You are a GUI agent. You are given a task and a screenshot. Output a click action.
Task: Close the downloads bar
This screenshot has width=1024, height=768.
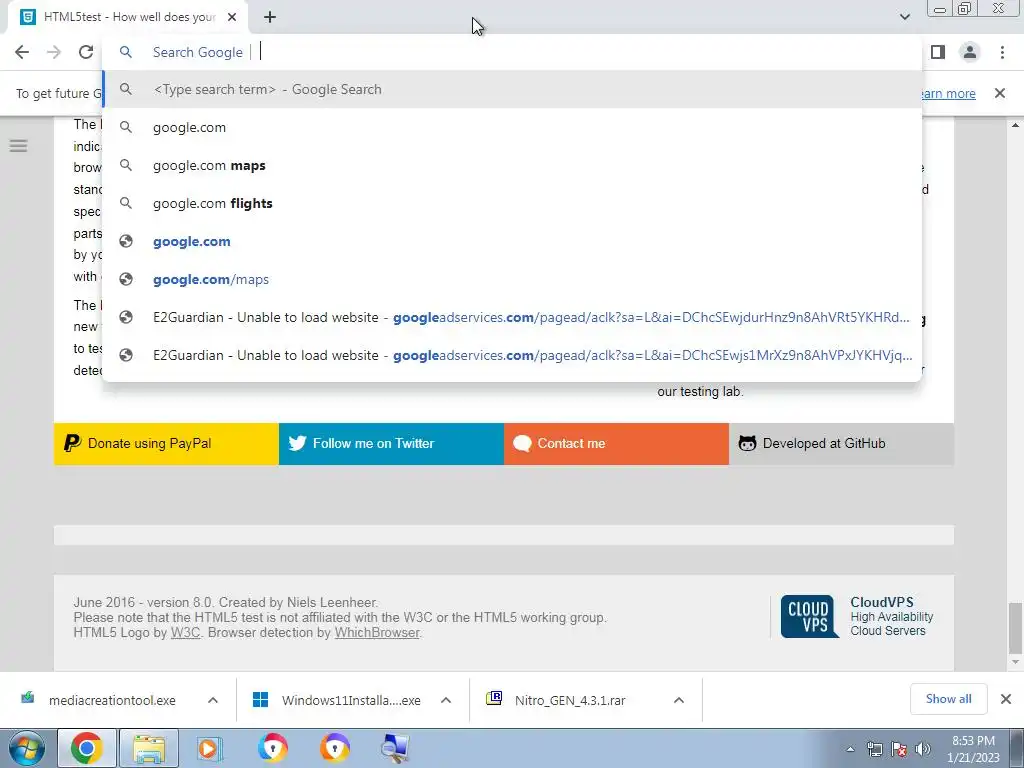click(1006, 699)
